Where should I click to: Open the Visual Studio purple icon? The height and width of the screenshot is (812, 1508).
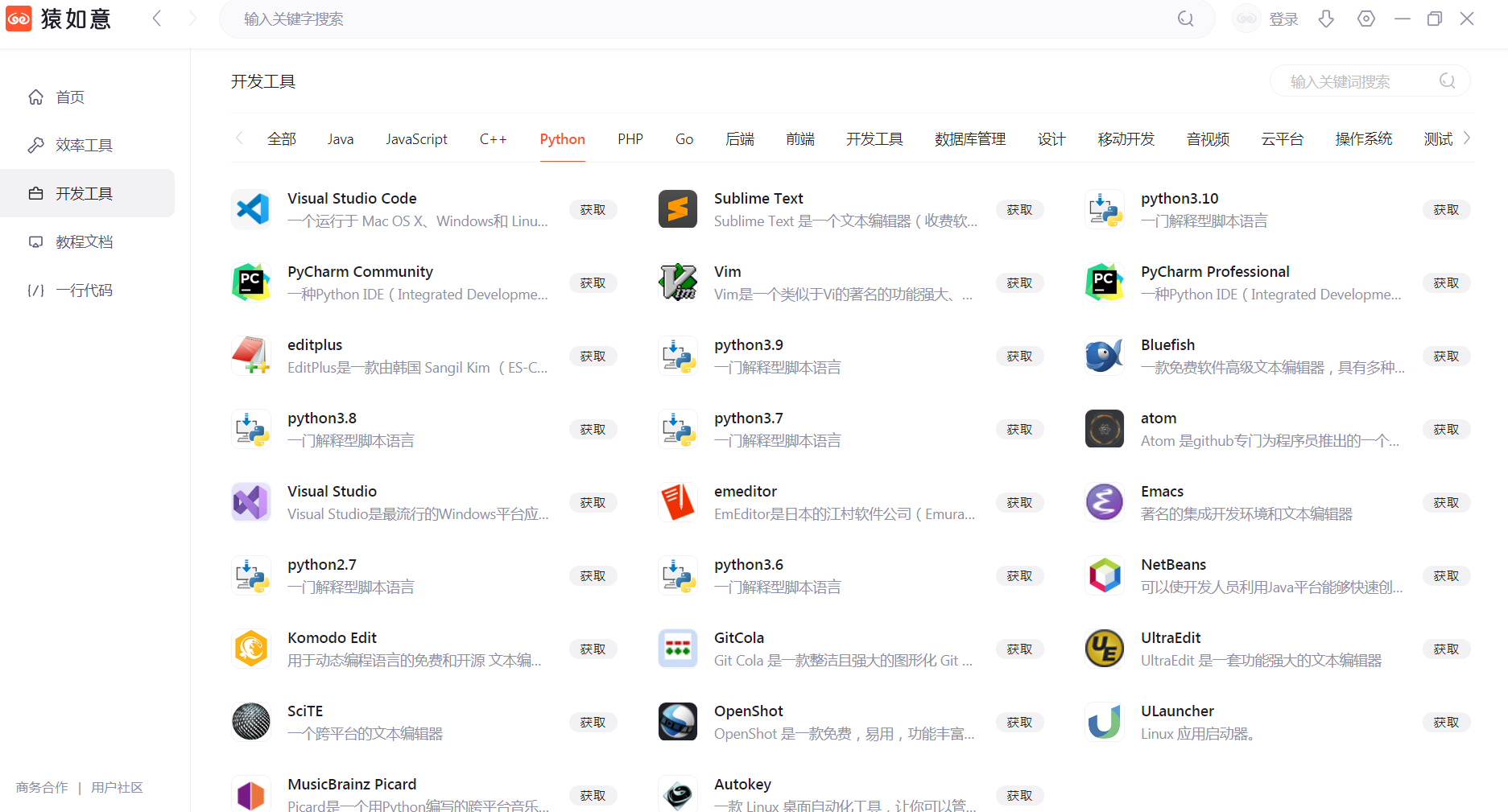(x=251, y=502)
